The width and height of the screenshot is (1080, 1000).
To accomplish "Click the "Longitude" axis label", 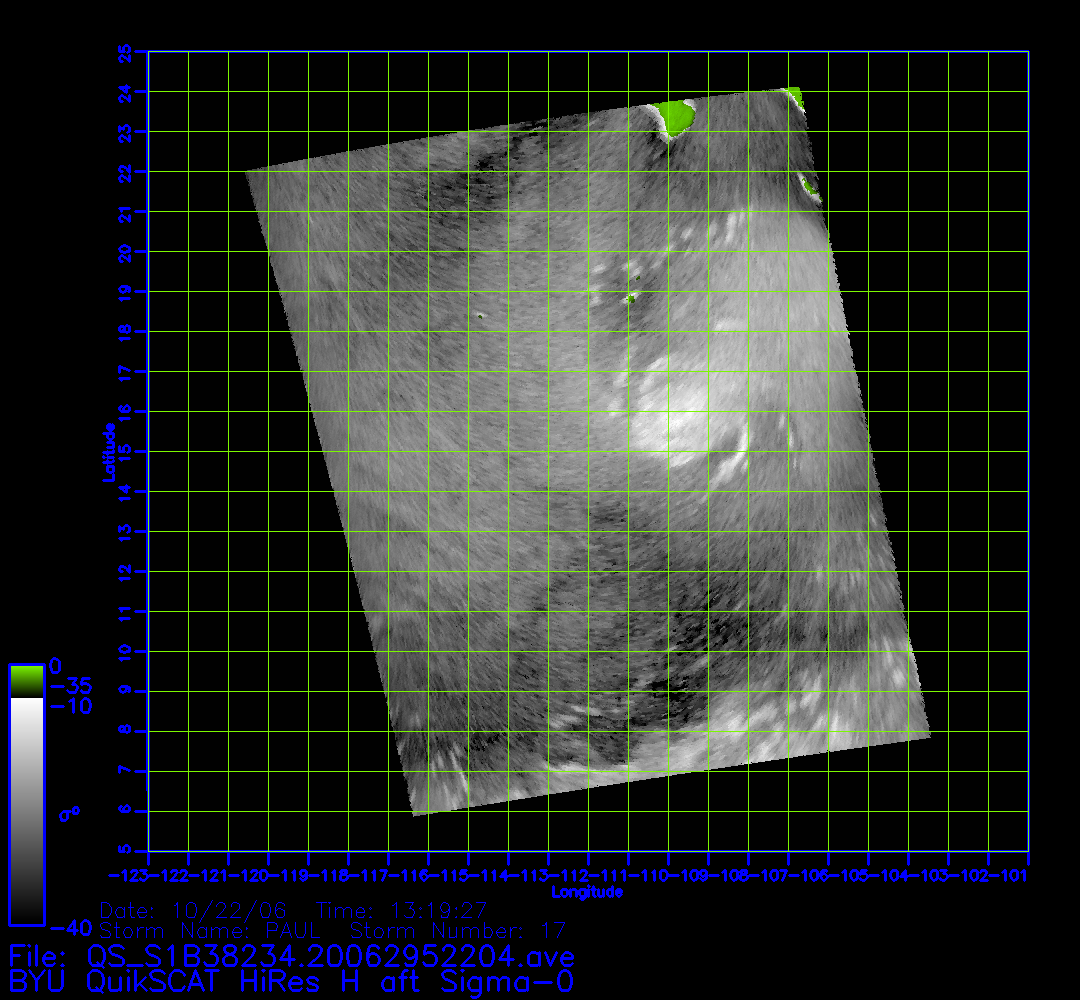I will click(x=588, y=891).
